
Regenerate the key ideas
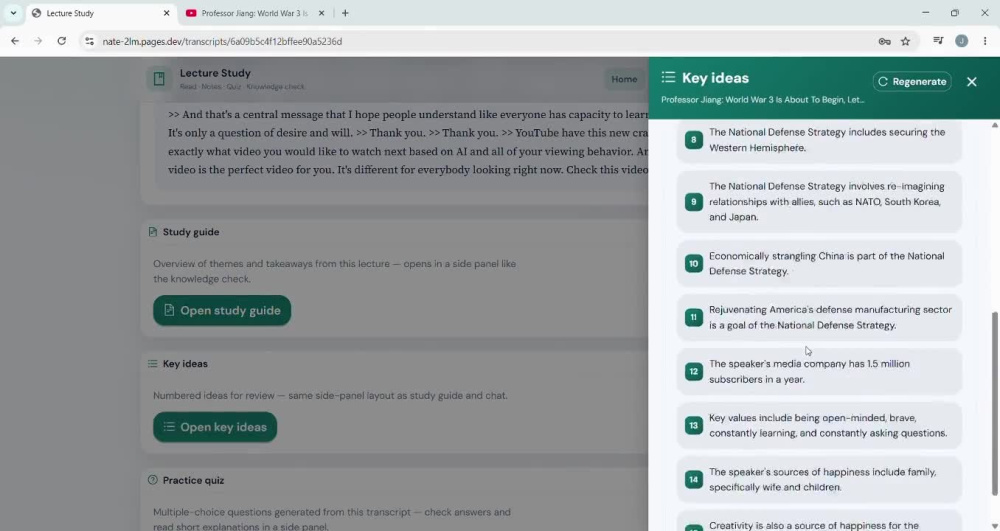pos(912,82)
